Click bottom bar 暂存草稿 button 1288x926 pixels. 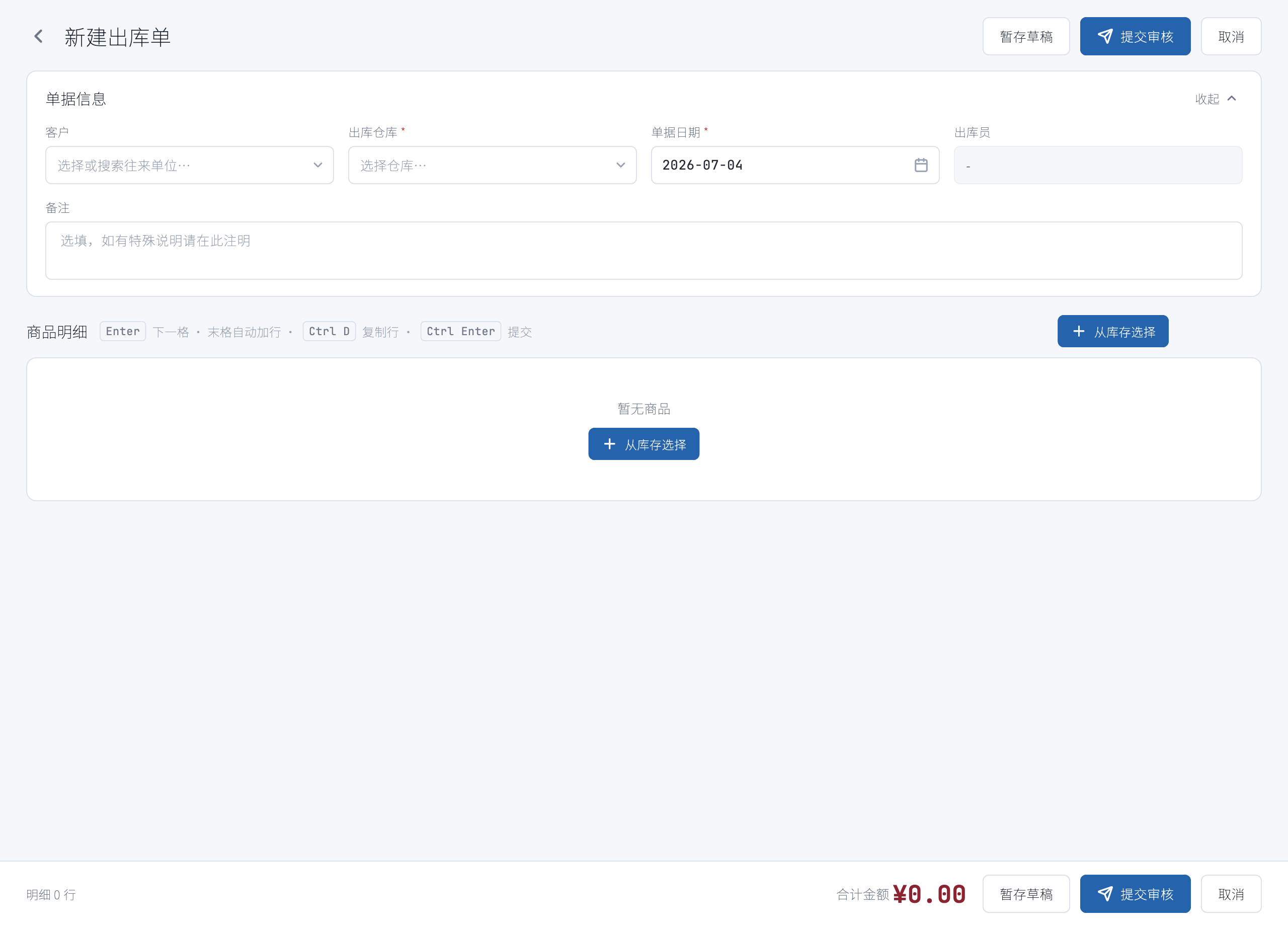pos(1026,894)
